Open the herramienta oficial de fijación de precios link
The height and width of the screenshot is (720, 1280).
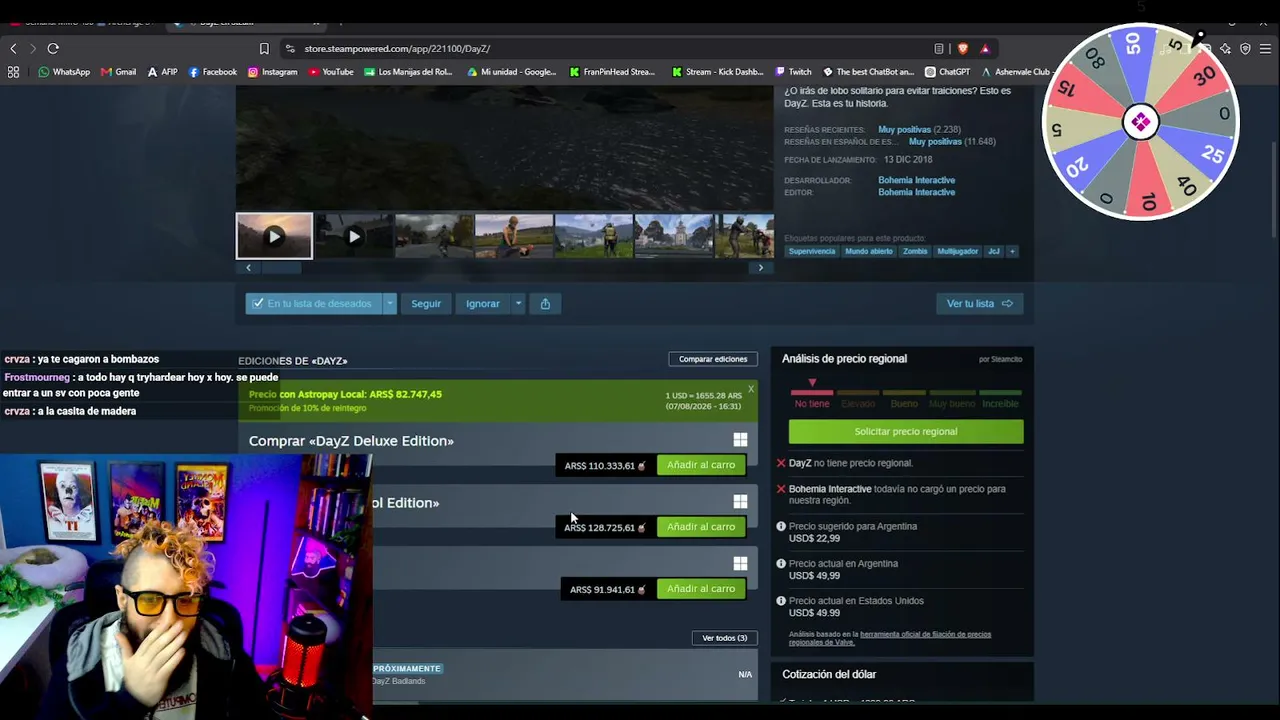pyautogui.click(x=925, y=634)
